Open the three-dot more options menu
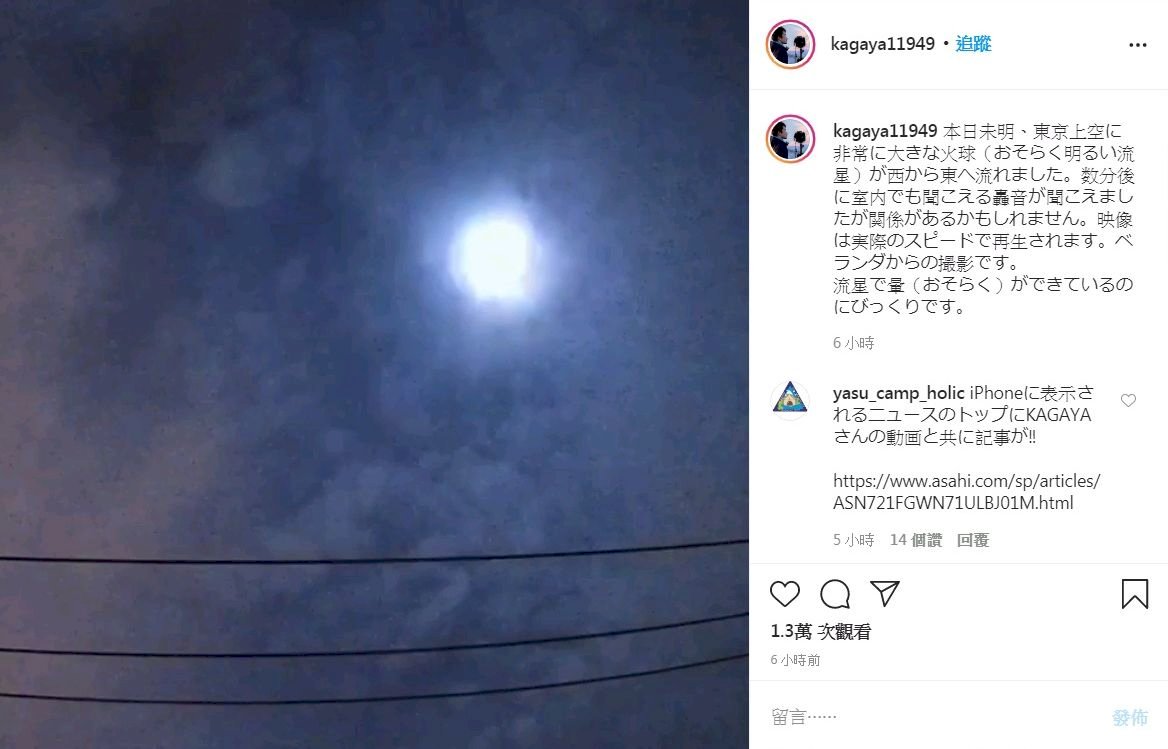This screenshot has width=1168, height=749. (x=1137, y=45)
